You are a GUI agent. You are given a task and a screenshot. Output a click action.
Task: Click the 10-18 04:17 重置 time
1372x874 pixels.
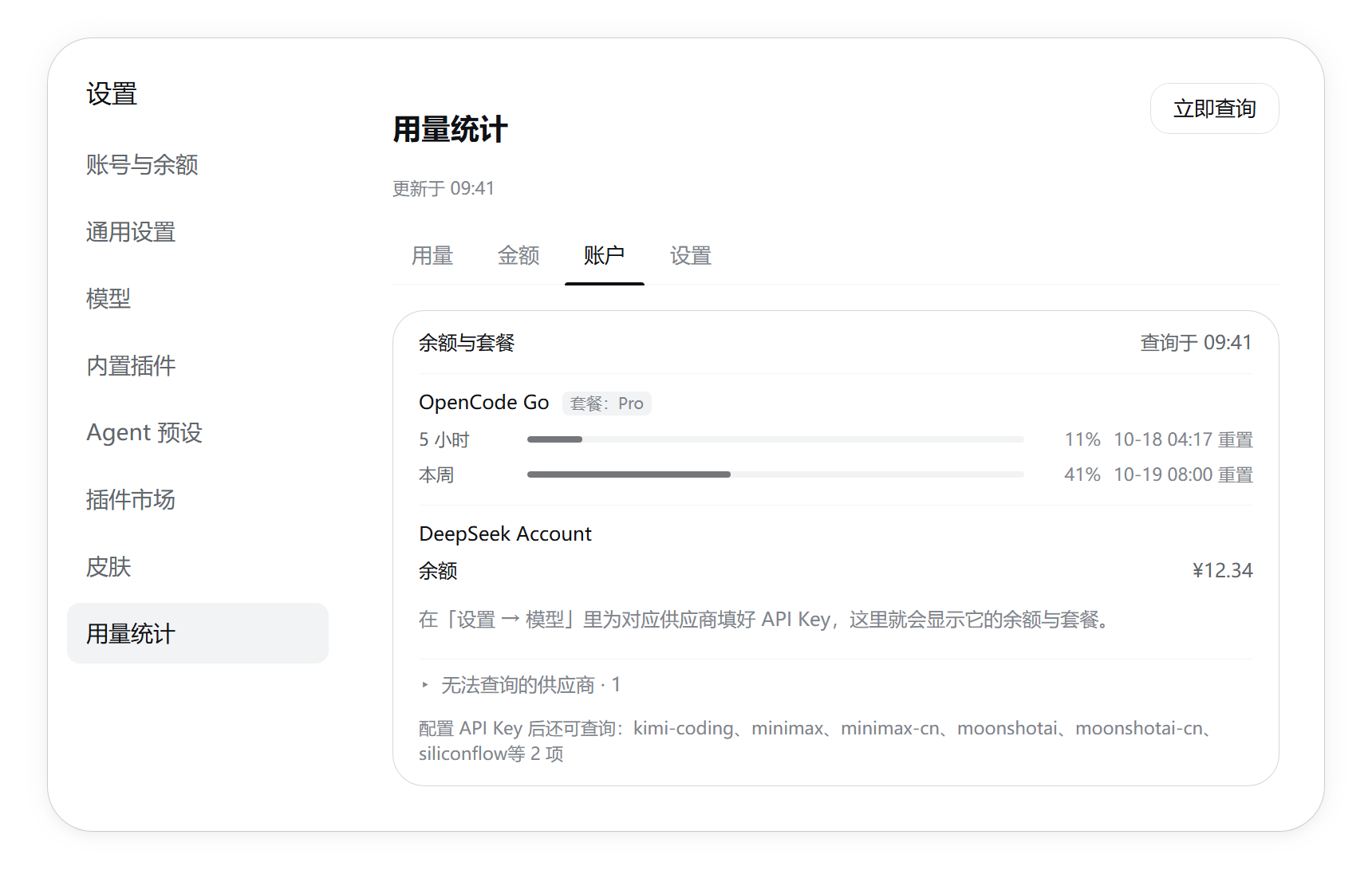(1183, 439)
